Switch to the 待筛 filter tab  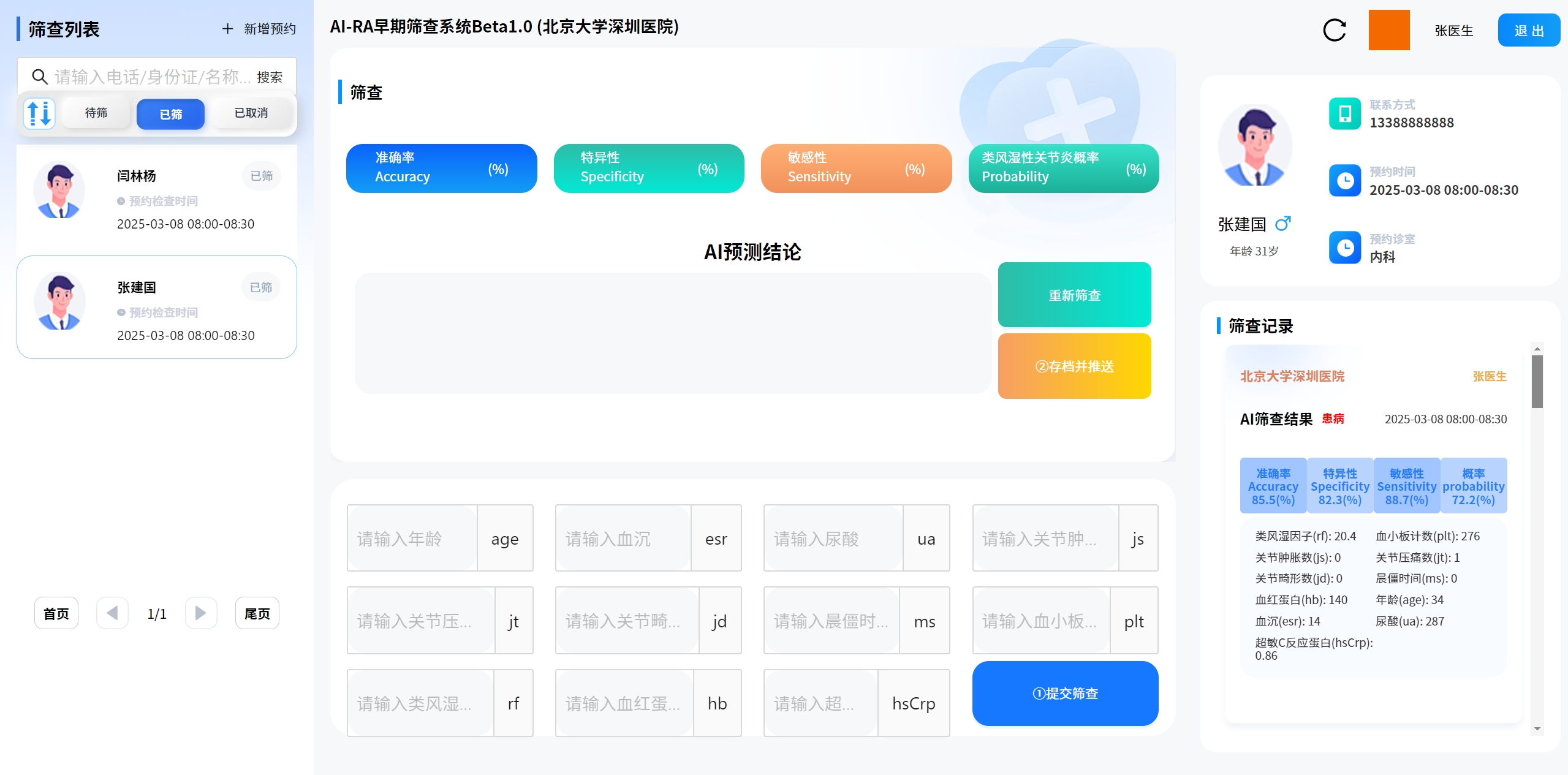click(x=96, y=113)
